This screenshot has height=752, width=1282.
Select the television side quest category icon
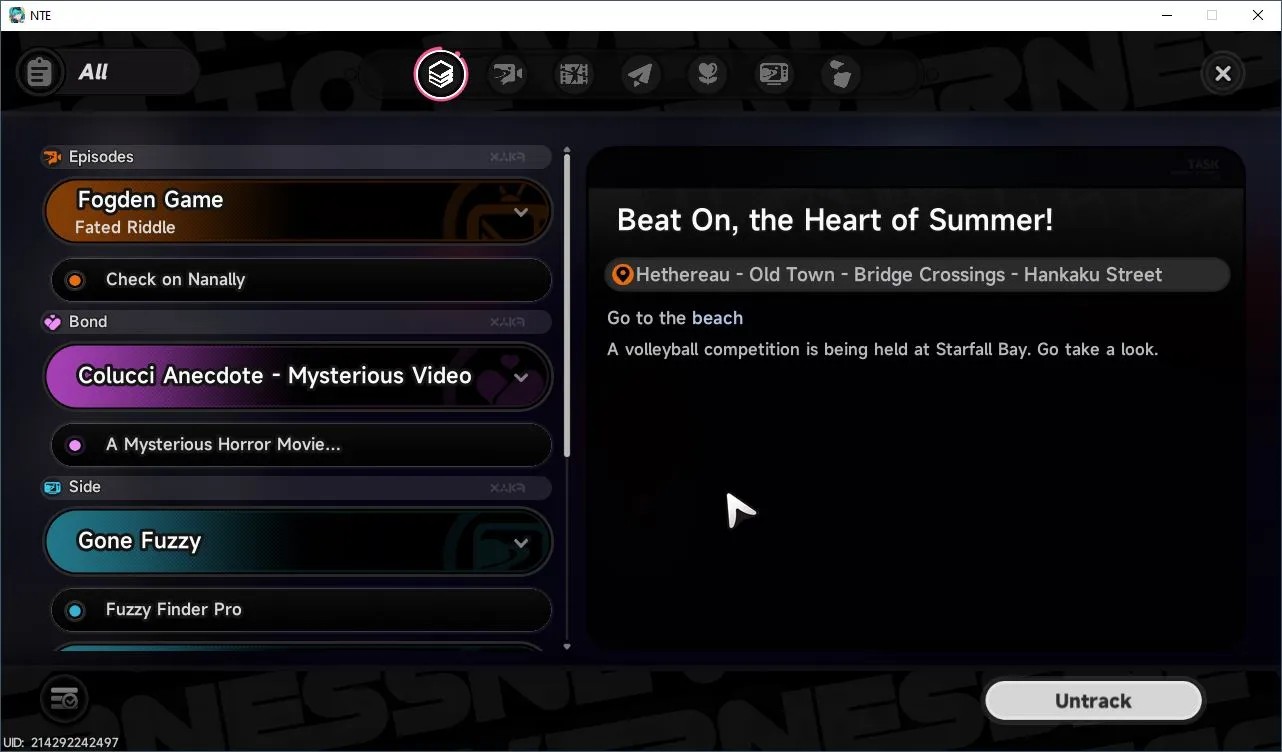[x=774, y=74]
